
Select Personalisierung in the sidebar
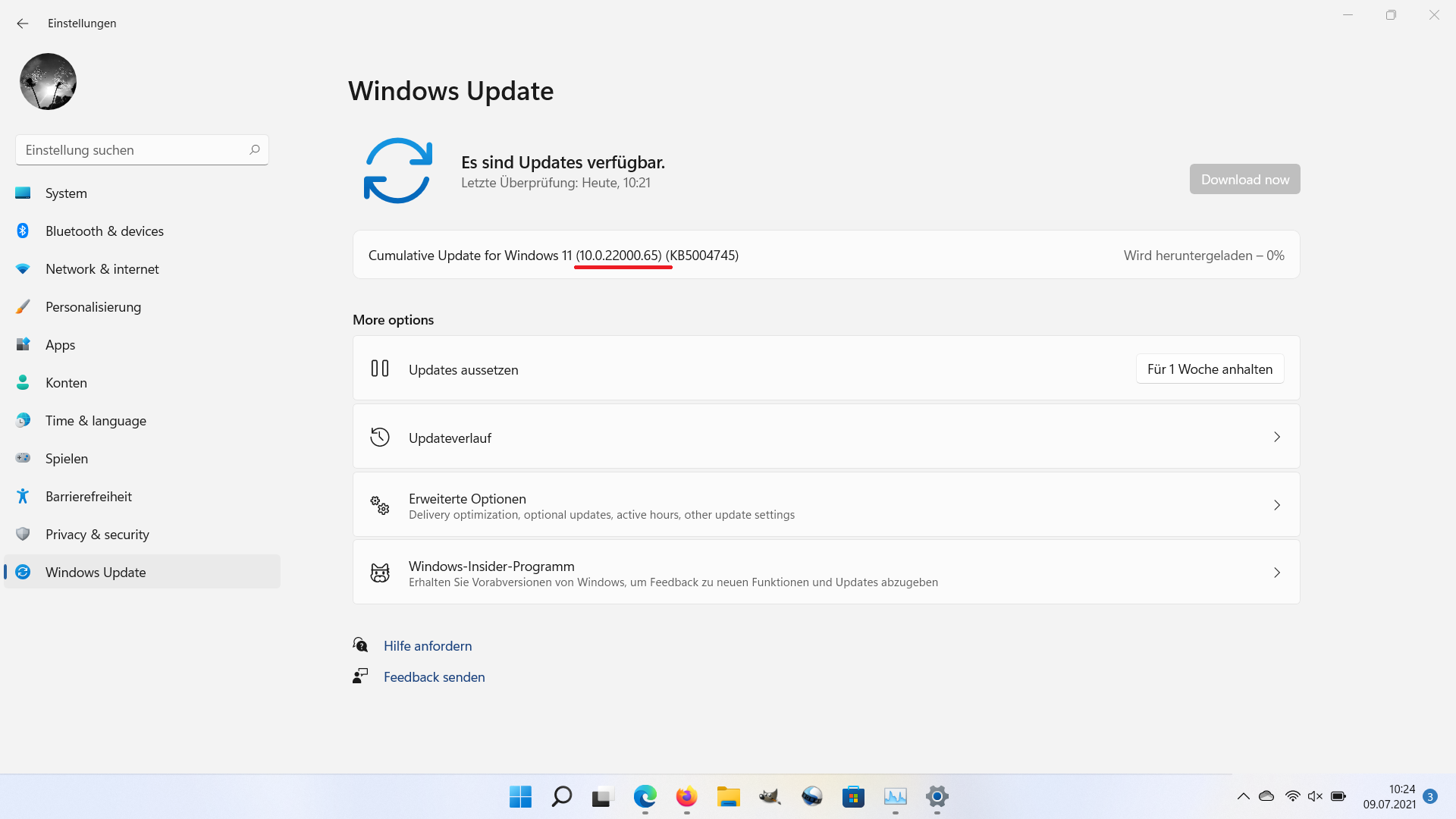pyautogui.click(x=93, y=307)
